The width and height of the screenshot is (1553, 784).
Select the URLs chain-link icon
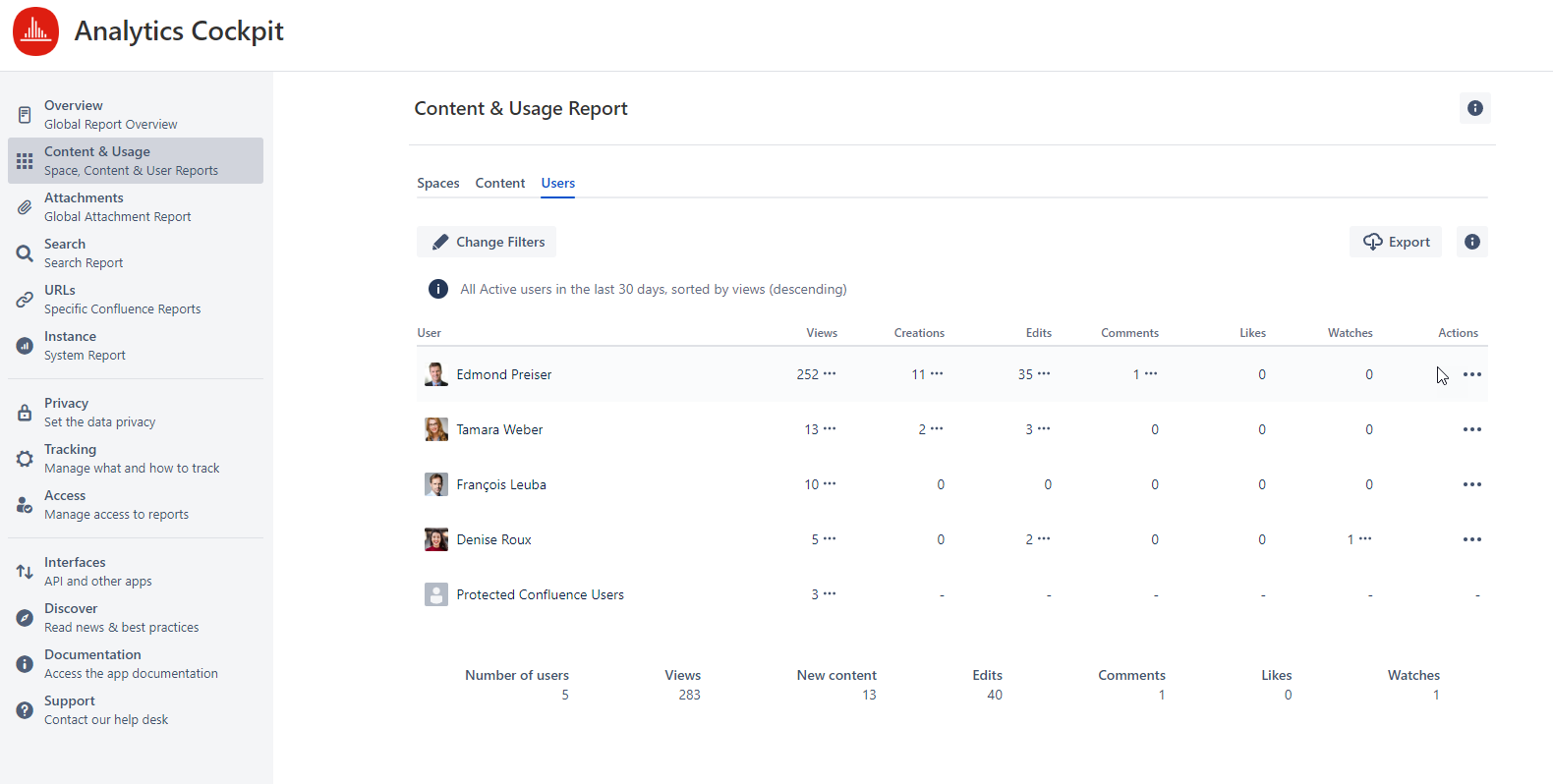pyautogui.click(x=25, y=300)
